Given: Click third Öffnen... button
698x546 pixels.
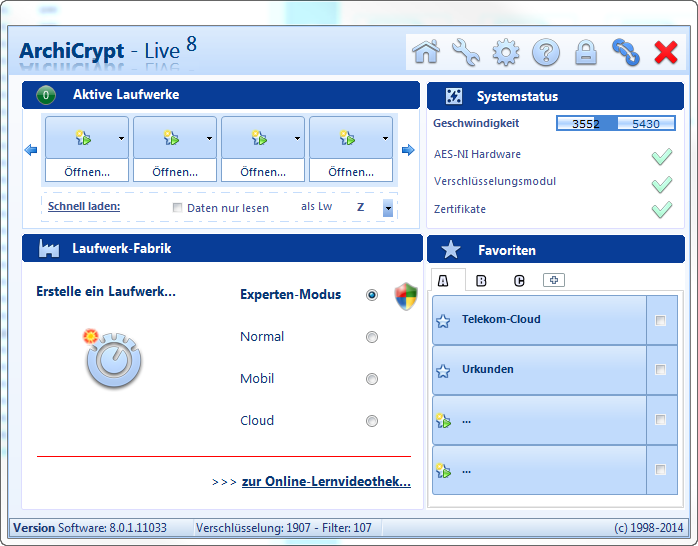Looking at the screenshot, I should click(263, 172).
